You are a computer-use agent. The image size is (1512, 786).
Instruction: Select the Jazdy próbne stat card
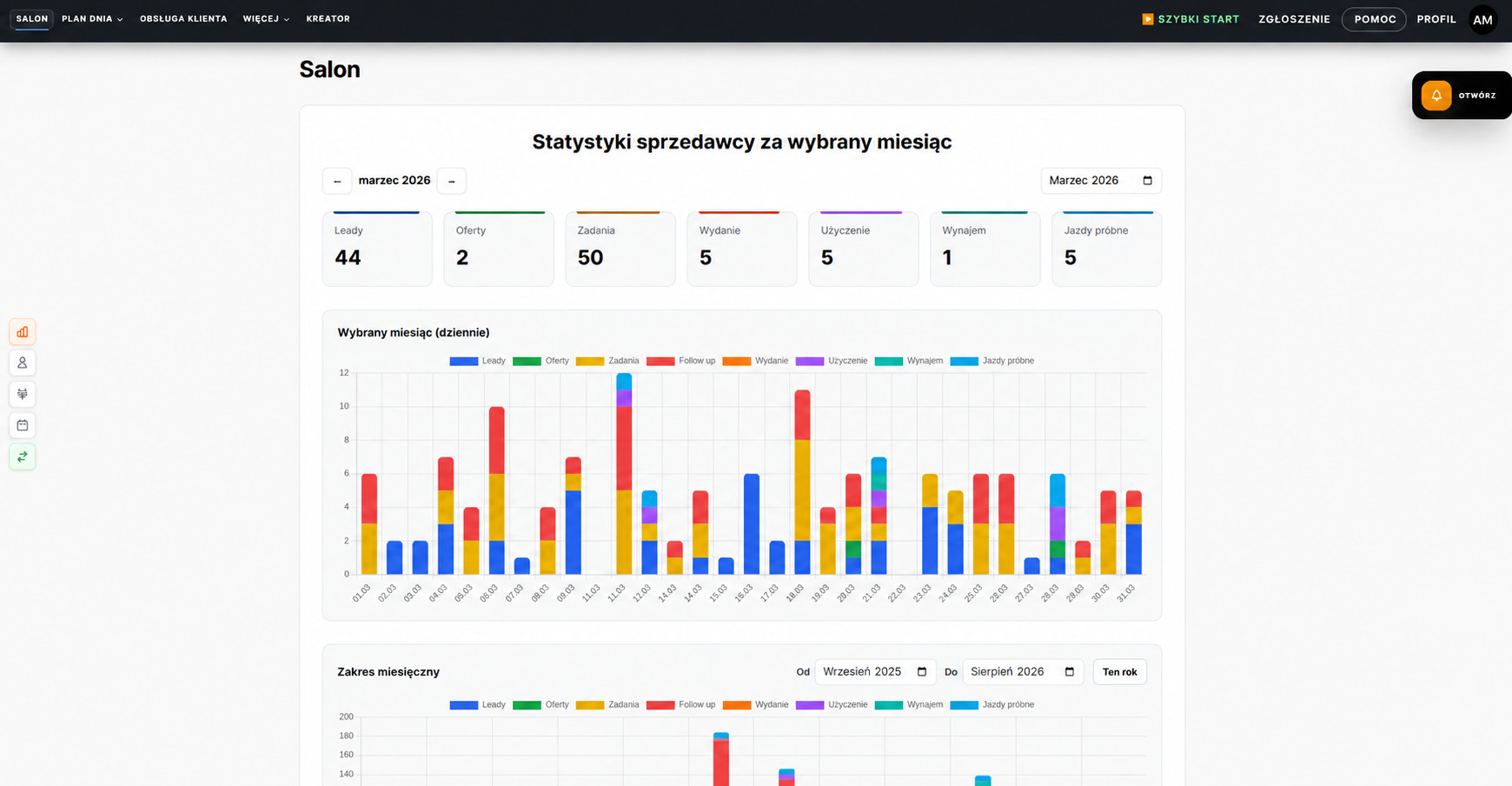(x=1106, y=249)
